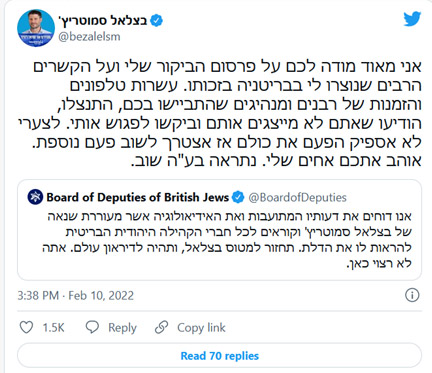
Task: Click the Reply text label
Action: (x=122, y=328)
